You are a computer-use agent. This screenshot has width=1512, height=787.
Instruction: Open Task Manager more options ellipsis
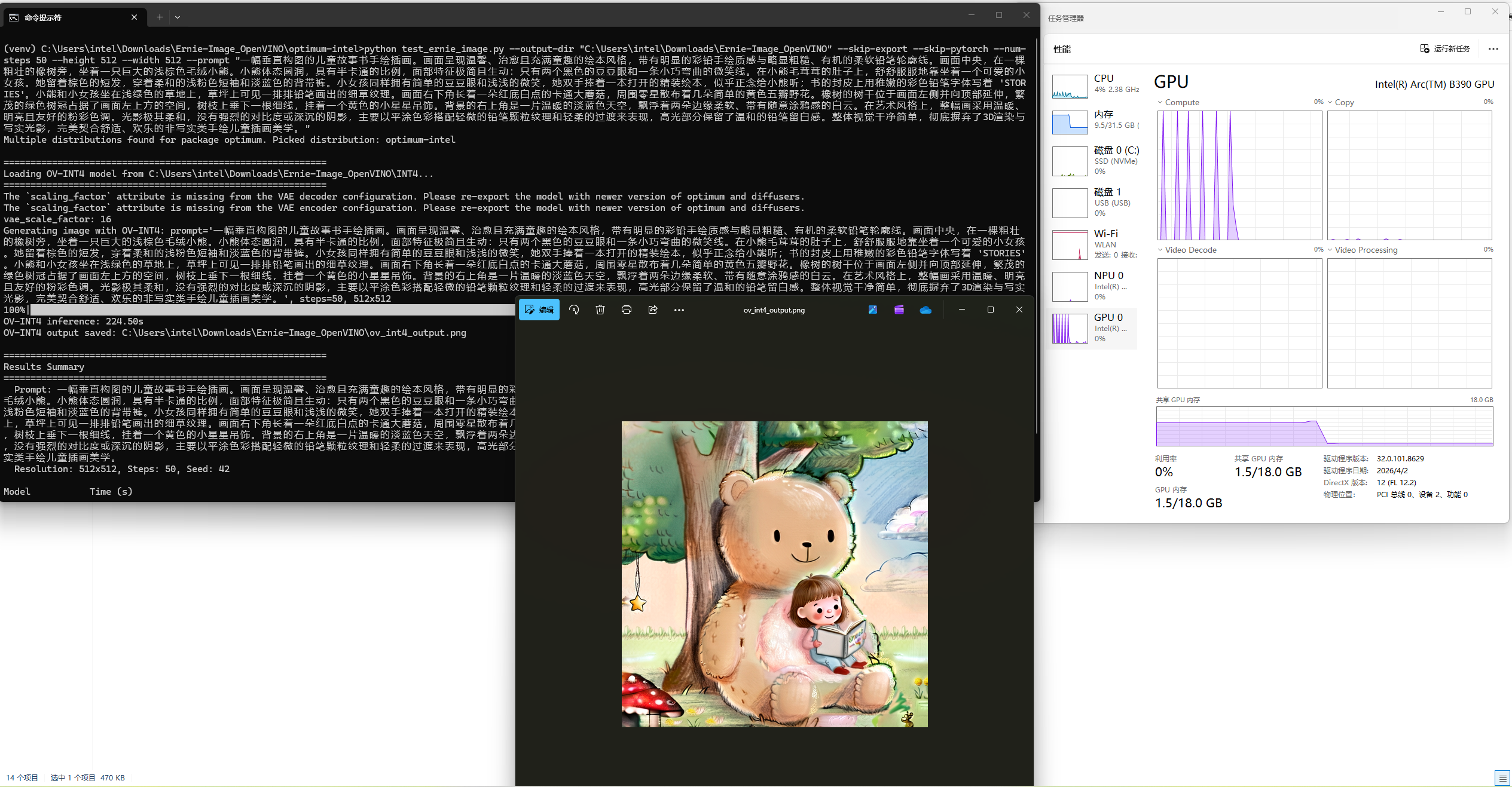pos(1493,49)
